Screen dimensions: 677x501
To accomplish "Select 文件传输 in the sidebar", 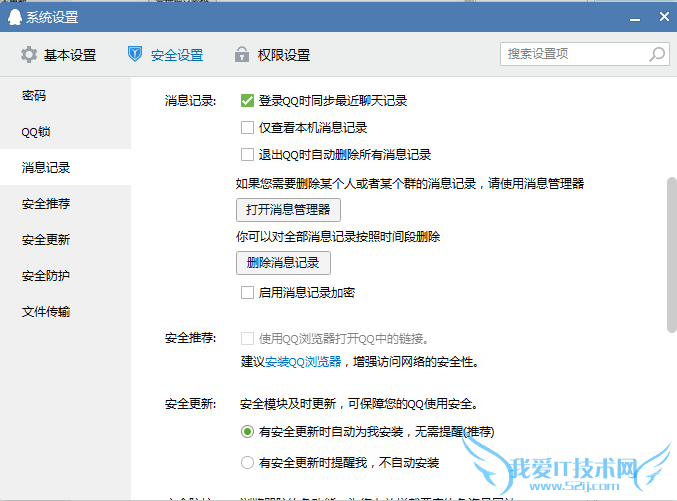I will (x=65, y=311).
